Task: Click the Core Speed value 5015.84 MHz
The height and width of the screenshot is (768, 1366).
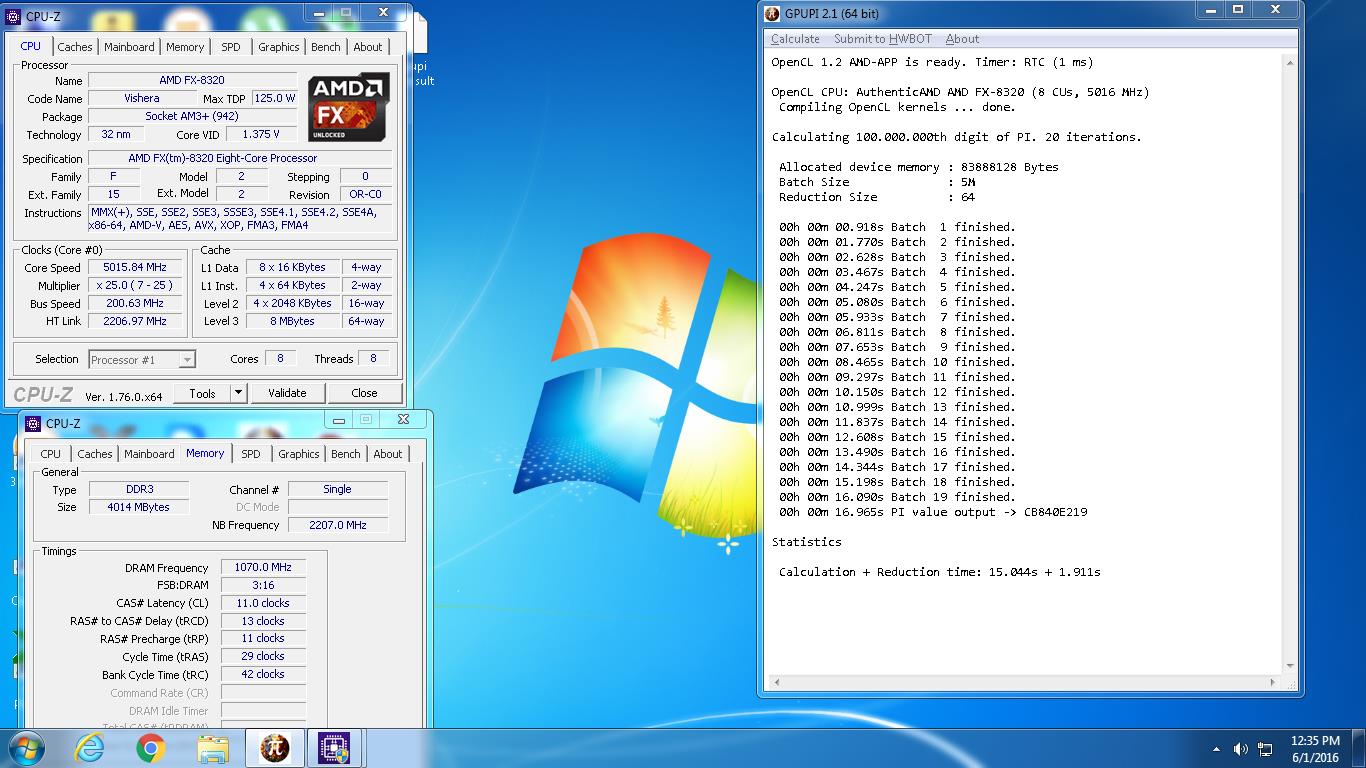Action: click(x=135, y=268)
